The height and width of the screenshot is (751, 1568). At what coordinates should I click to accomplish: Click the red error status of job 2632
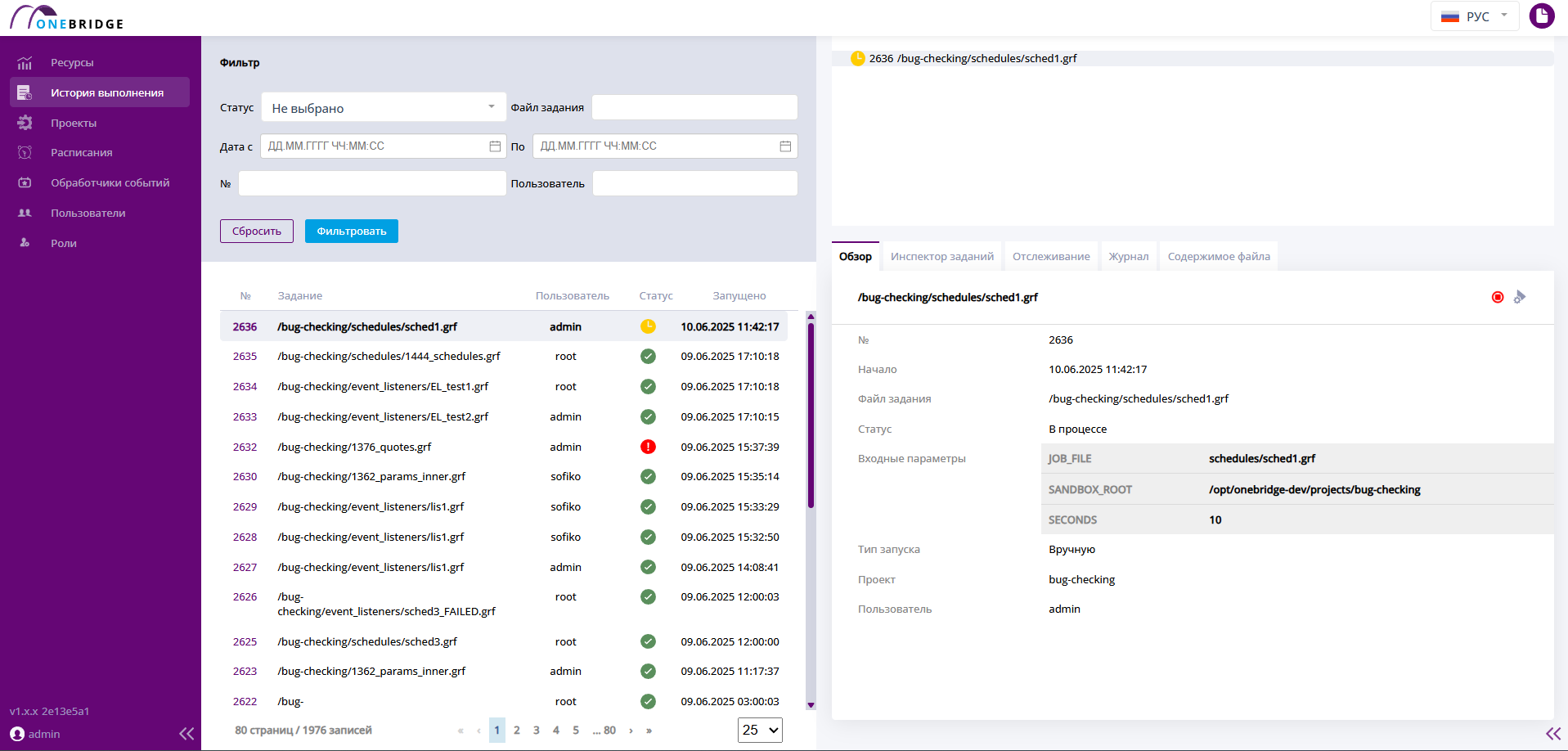(648, 447)
